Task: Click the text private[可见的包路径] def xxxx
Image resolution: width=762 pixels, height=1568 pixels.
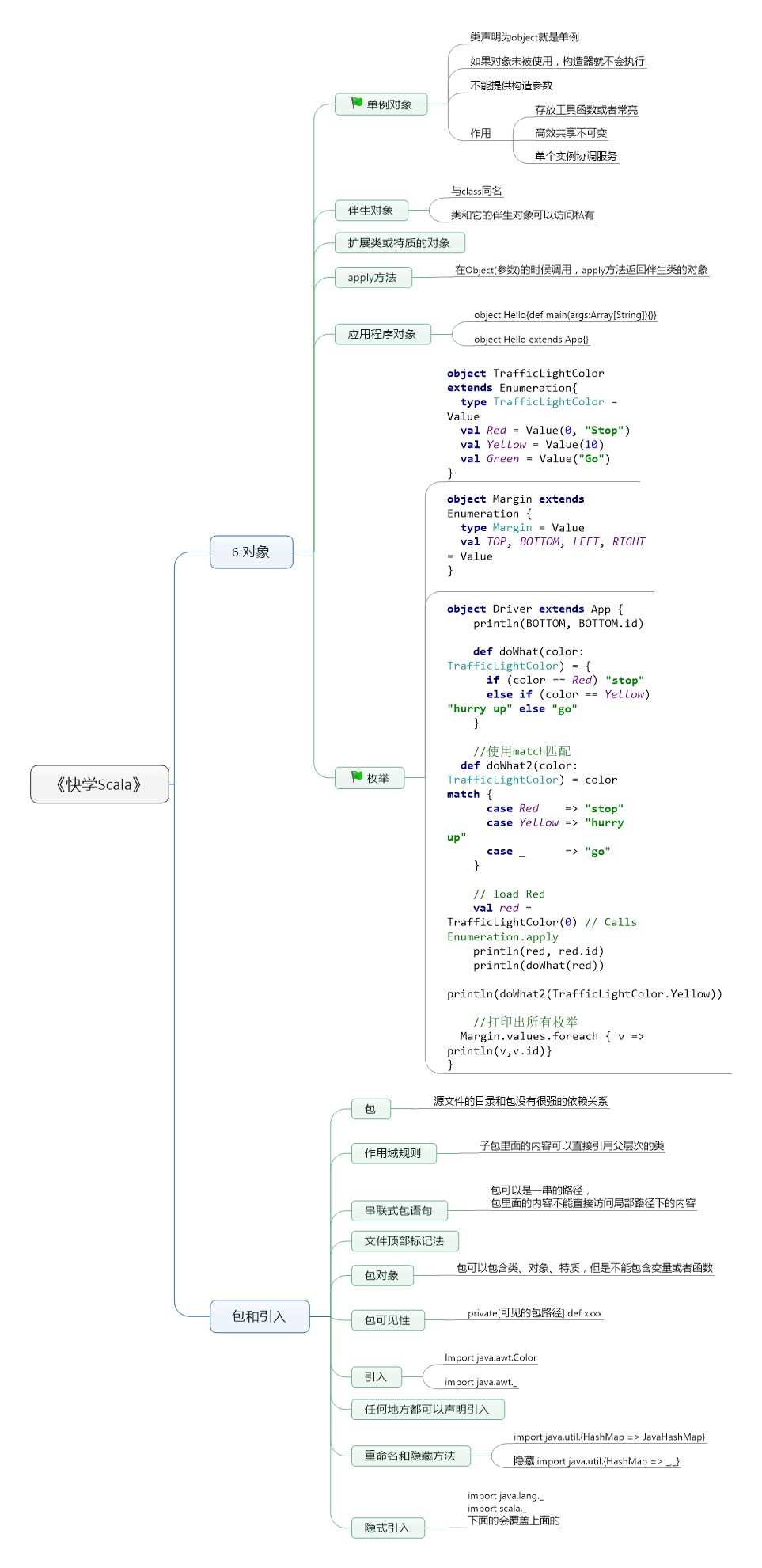Action: [x=535, y=1313]
